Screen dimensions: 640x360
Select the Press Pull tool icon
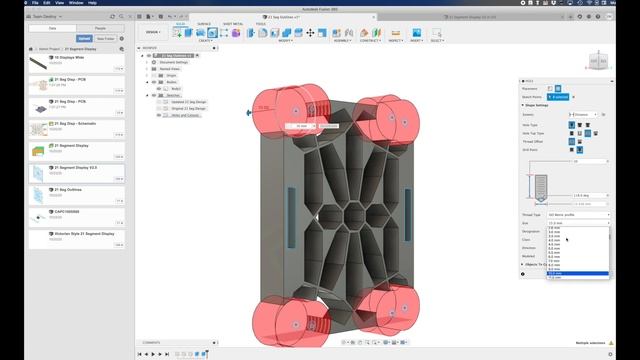click(251, 33)
